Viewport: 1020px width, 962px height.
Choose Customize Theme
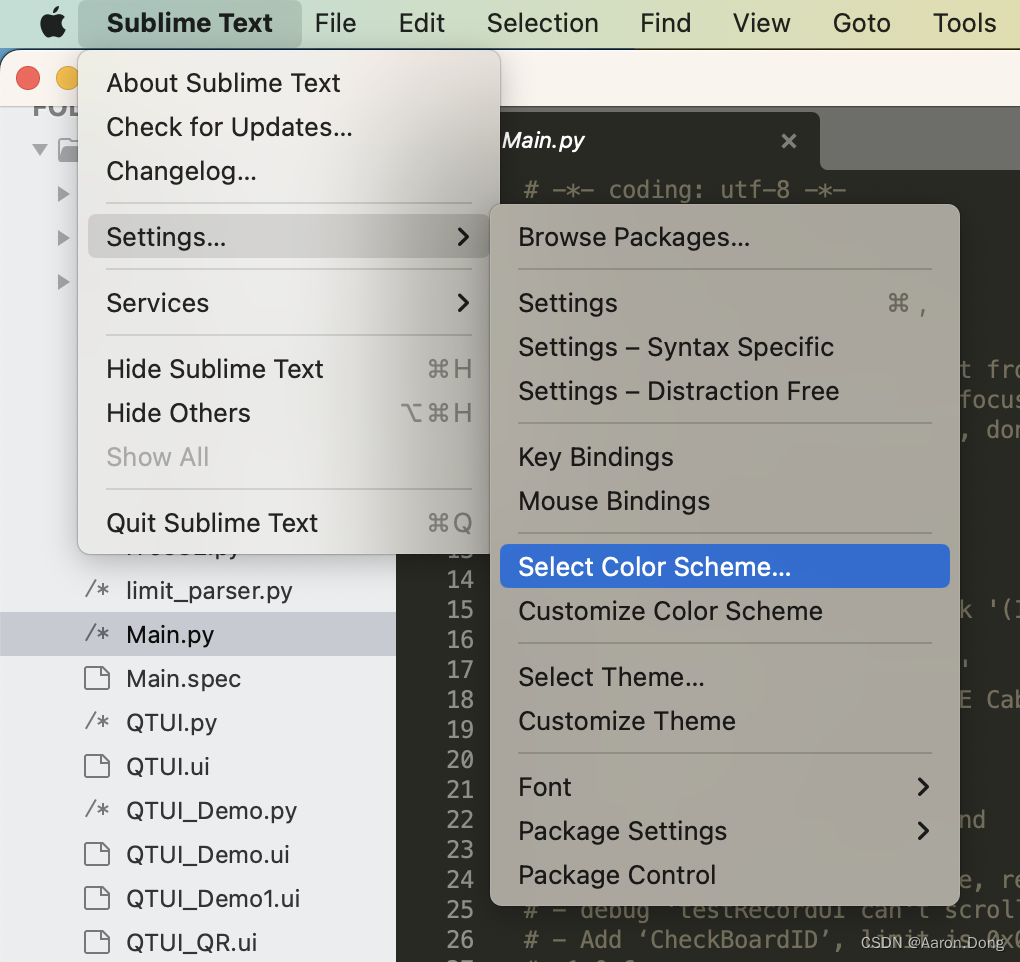click(725, 721)
